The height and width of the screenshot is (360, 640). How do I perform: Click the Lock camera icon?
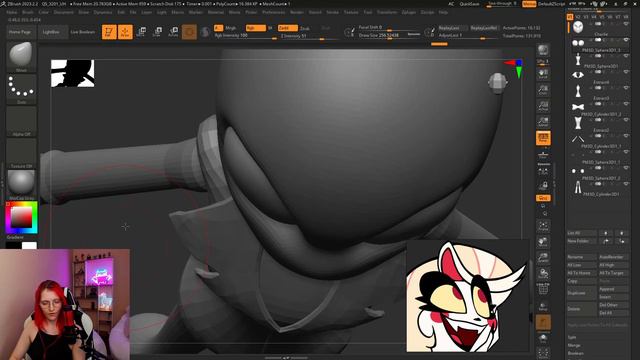pyautogui.click(x=543, y=186)
